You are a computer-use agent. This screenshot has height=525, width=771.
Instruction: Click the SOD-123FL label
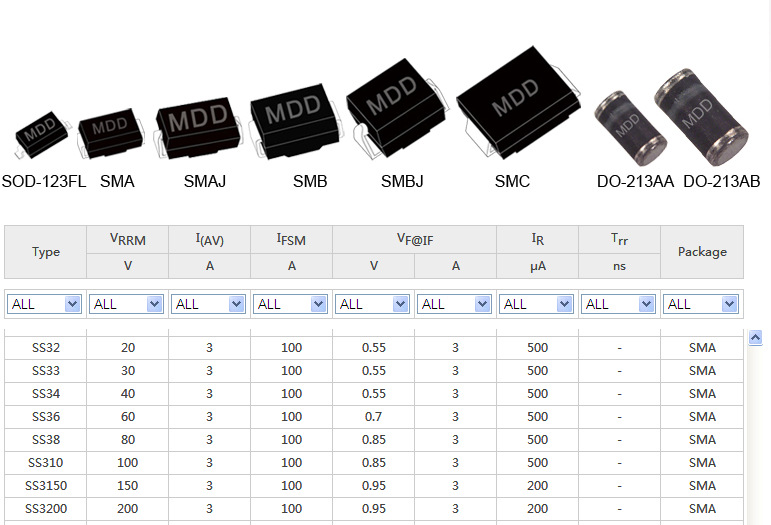pos(44,181)
